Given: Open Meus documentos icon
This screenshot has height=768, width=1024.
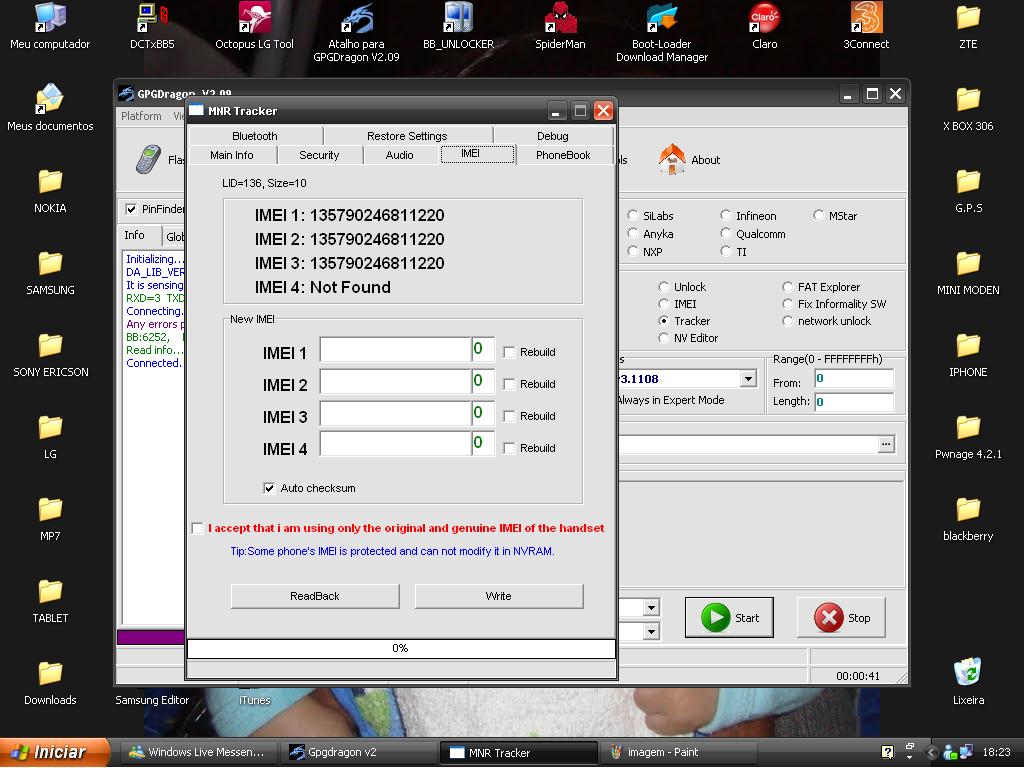Looking at the screenshot, I should [x=50, y=108].
